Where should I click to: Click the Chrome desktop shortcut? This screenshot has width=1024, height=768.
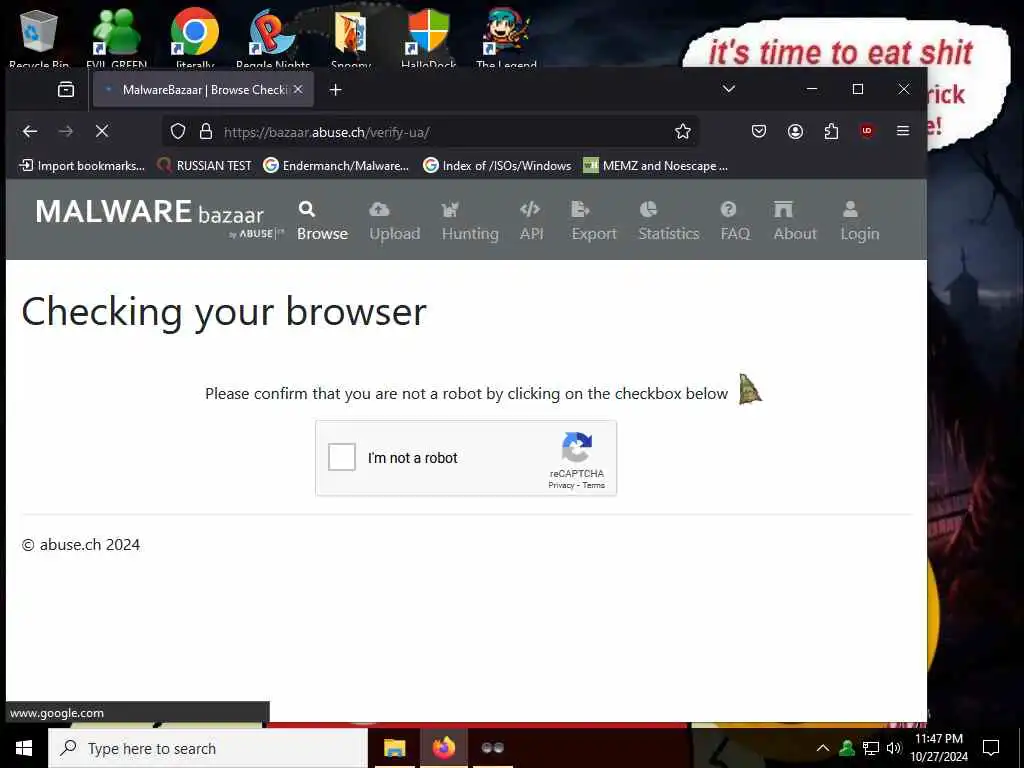(x=195, y=36)
